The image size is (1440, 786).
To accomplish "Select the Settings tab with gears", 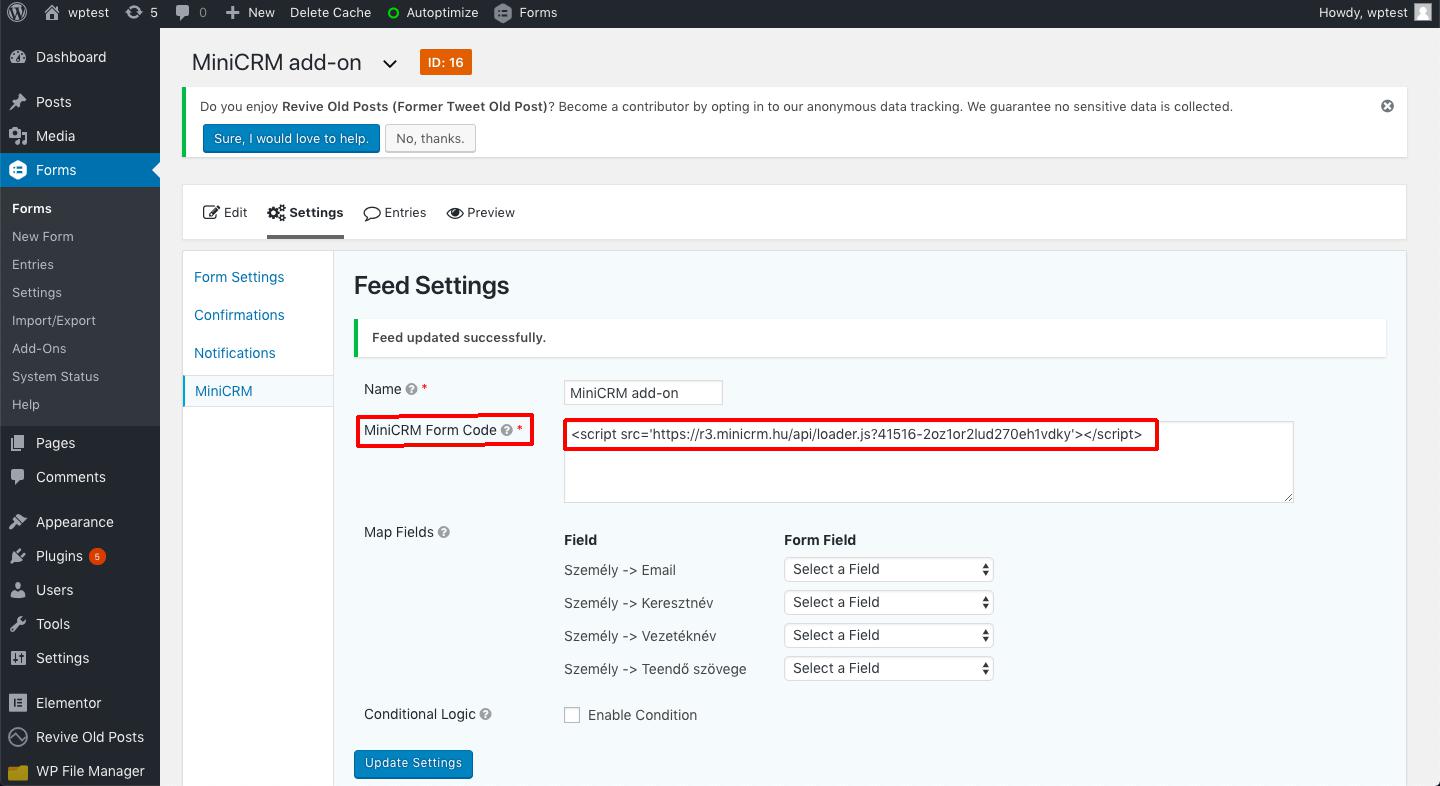I will tap(305, 212).
